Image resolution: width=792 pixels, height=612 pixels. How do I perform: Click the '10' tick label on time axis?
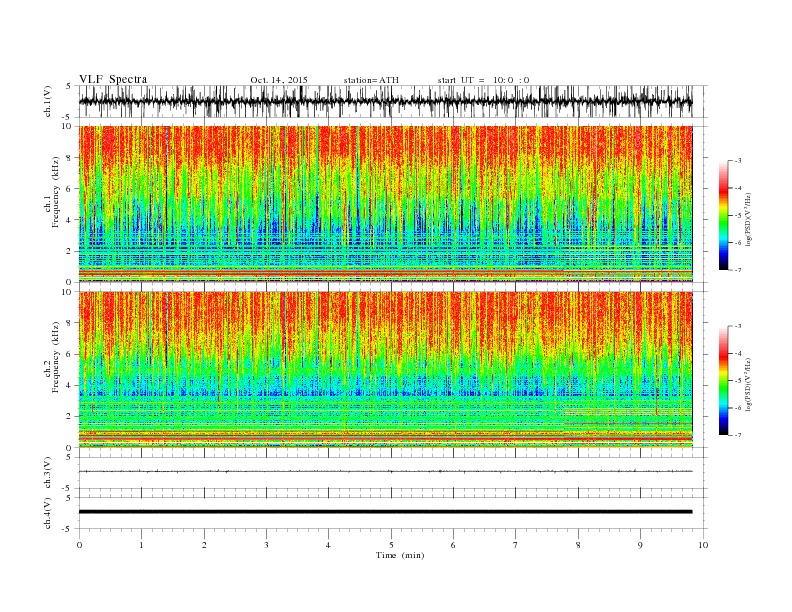point(703,545)
